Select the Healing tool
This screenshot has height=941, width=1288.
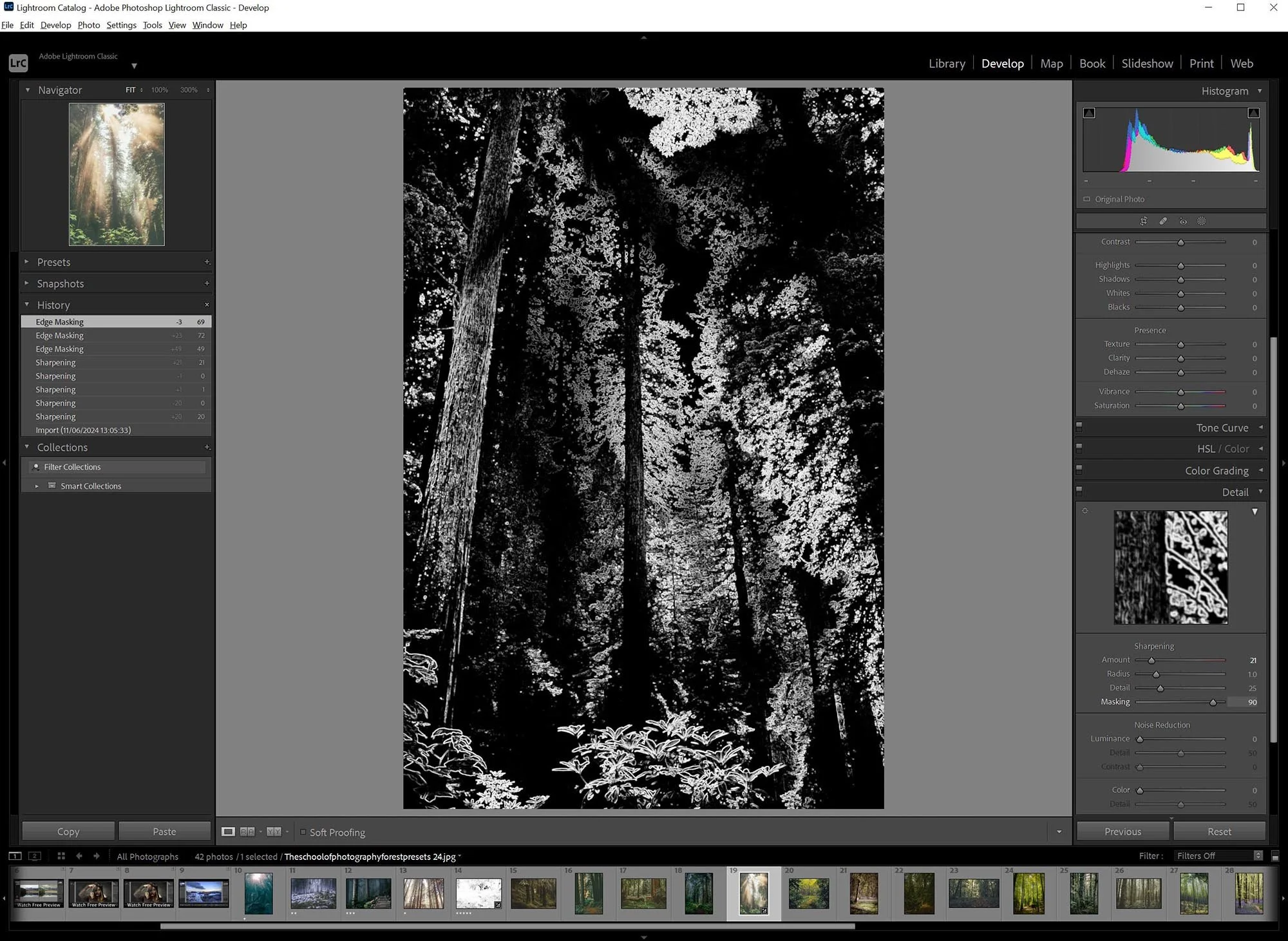click(1164, 222)
